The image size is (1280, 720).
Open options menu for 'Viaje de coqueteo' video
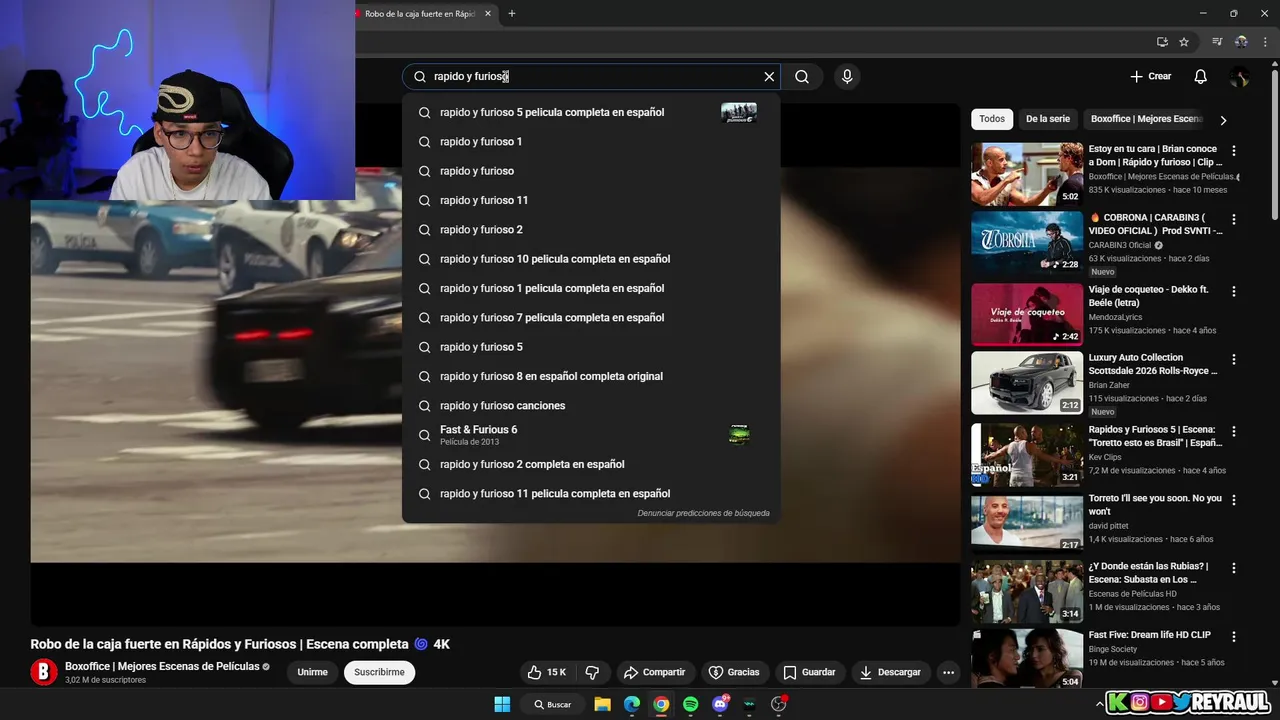pos(1233,291)
